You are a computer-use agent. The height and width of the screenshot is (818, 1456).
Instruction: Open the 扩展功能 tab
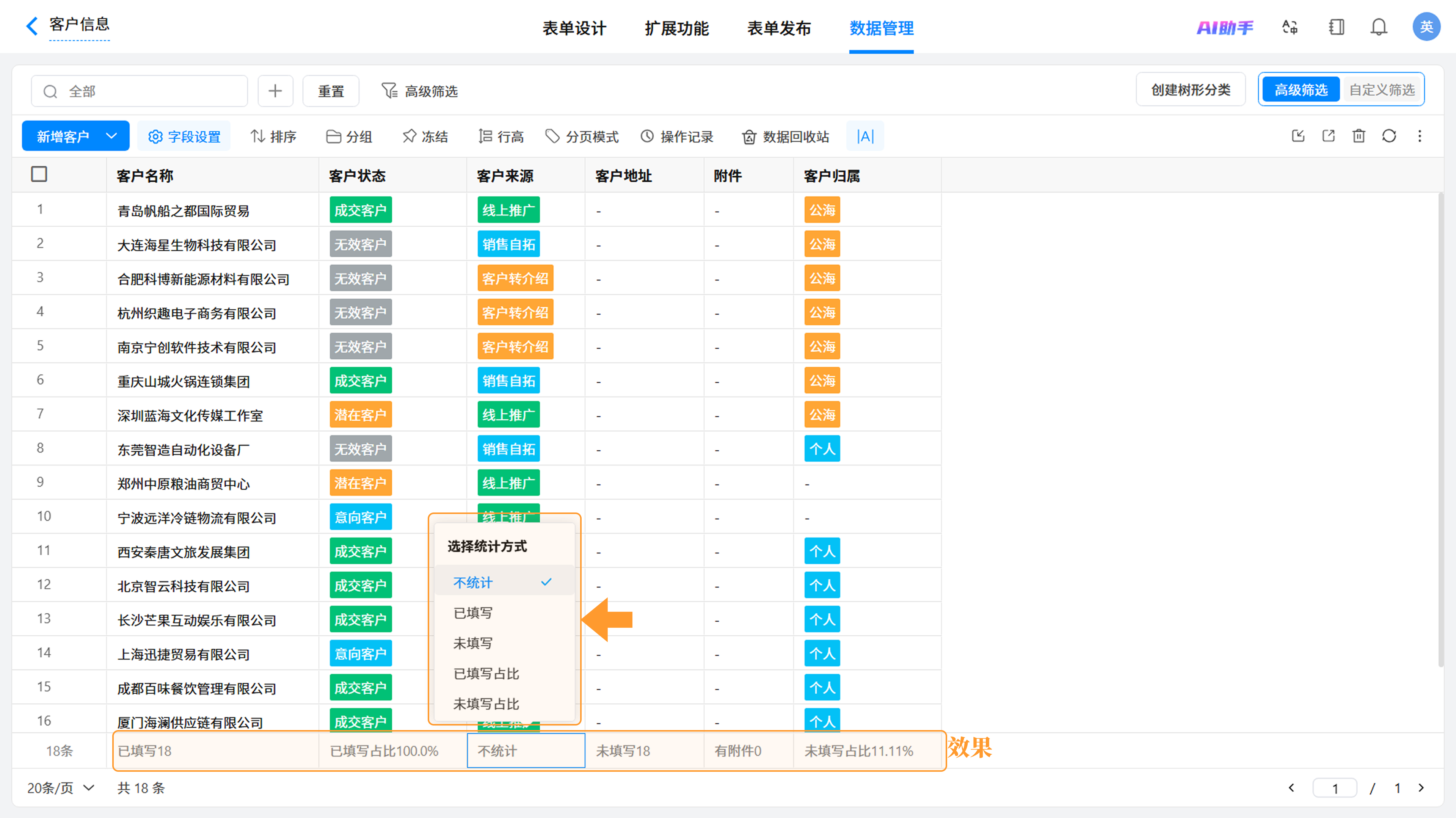[676, 28]
